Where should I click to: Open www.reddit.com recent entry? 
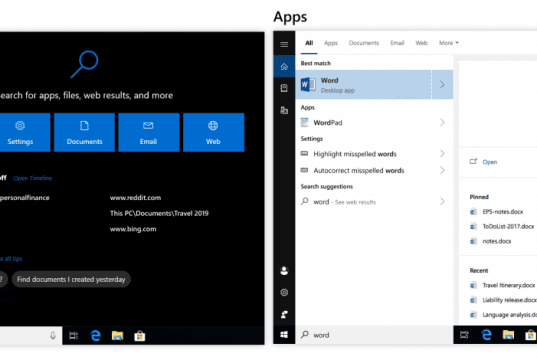[x=135, y=198]
